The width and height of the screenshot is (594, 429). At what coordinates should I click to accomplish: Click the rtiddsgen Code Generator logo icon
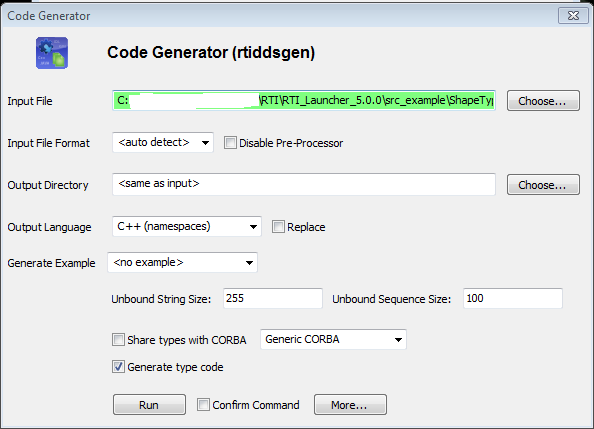point(52,53)
